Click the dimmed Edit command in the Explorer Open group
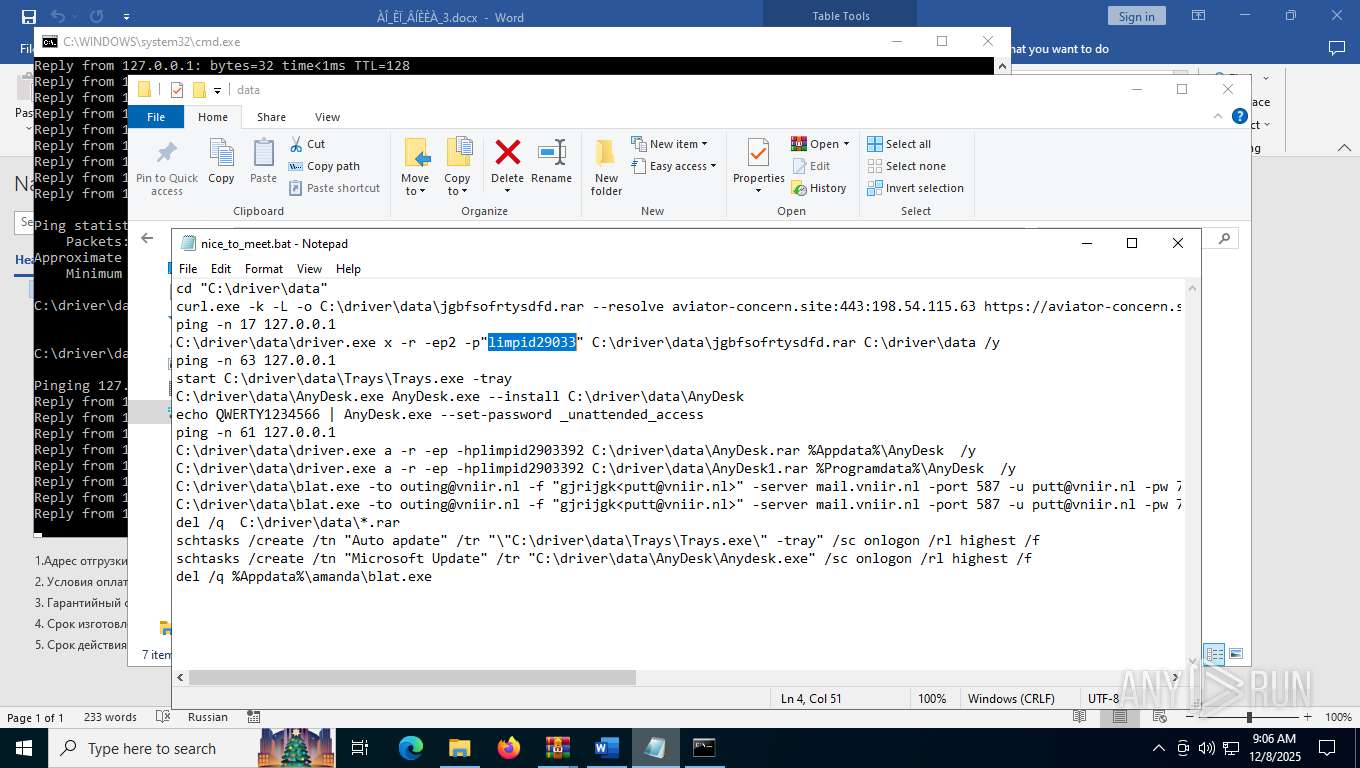 [811, 166]
